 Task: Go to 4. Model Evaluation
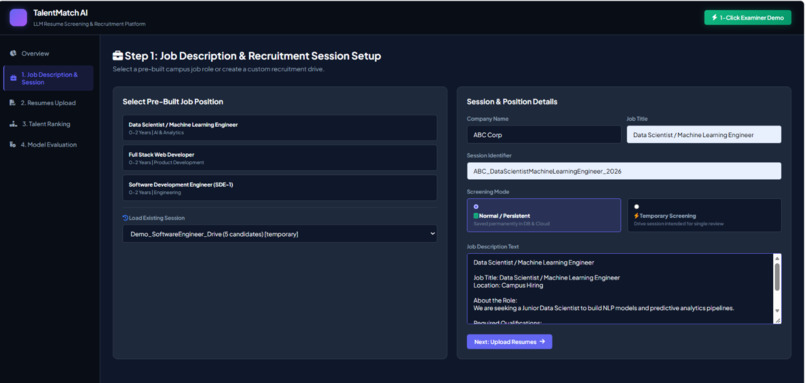(48, 145)
